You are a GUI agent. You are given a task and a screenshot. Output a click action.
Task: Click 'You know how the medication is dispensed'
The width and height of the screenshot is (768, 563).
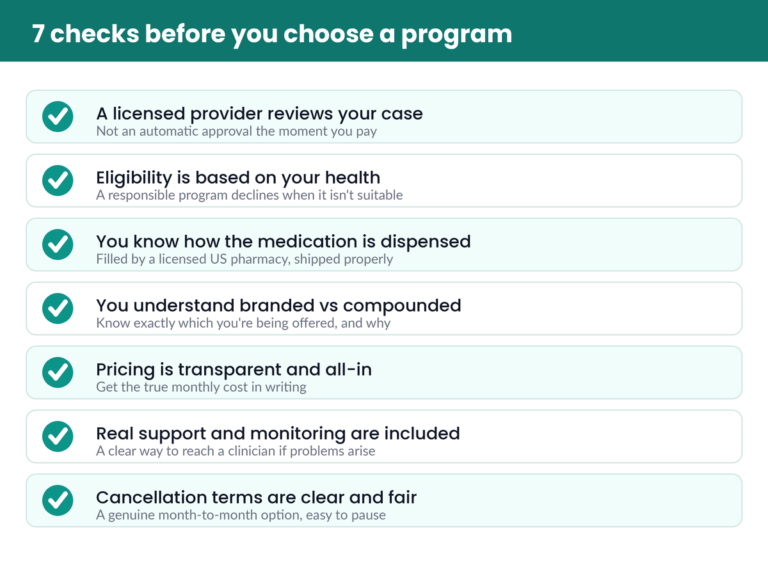pos(283,241)
